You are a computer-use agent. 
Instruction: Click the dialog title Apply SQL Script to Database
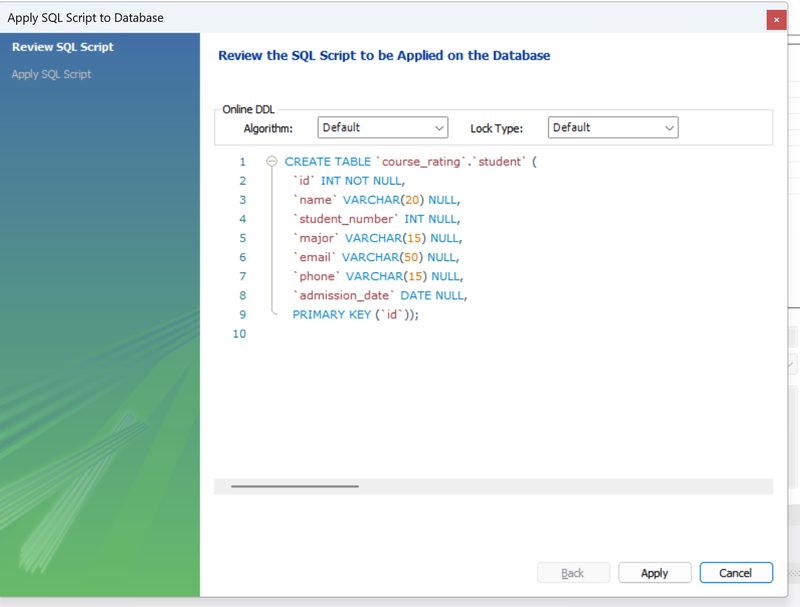(x=85, y=18)
